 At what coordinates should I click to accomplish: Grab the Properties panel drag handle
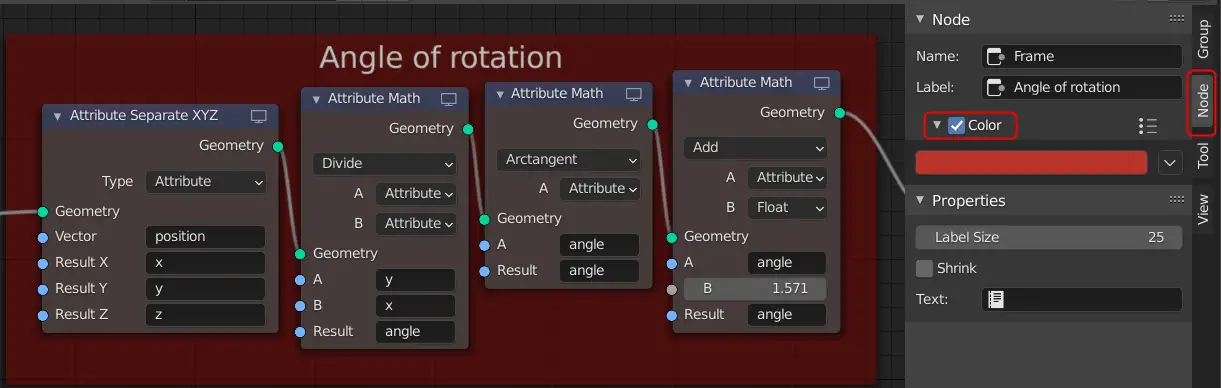[1176, 200]
